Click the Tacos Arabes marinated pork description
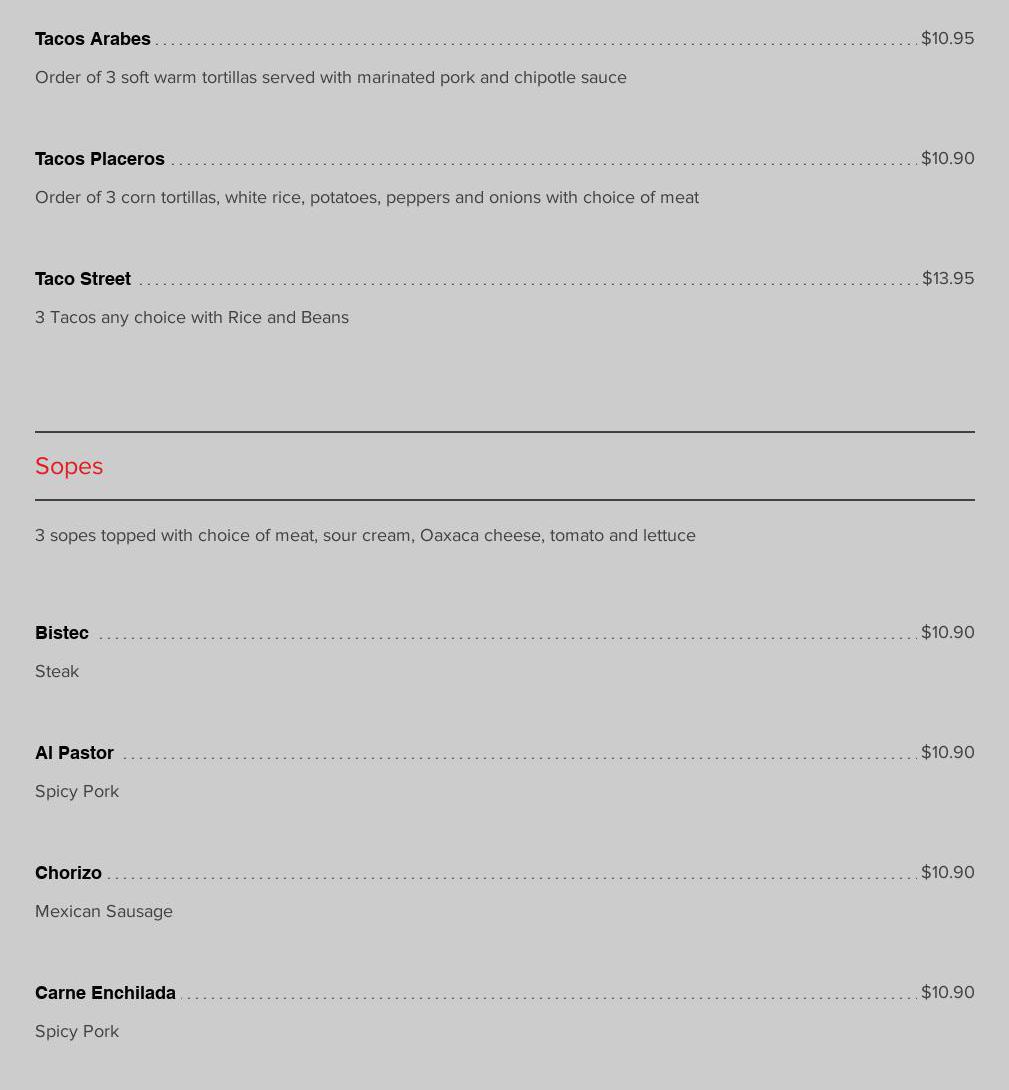Screen dimensions: 1009x1090 coord(331,77)
